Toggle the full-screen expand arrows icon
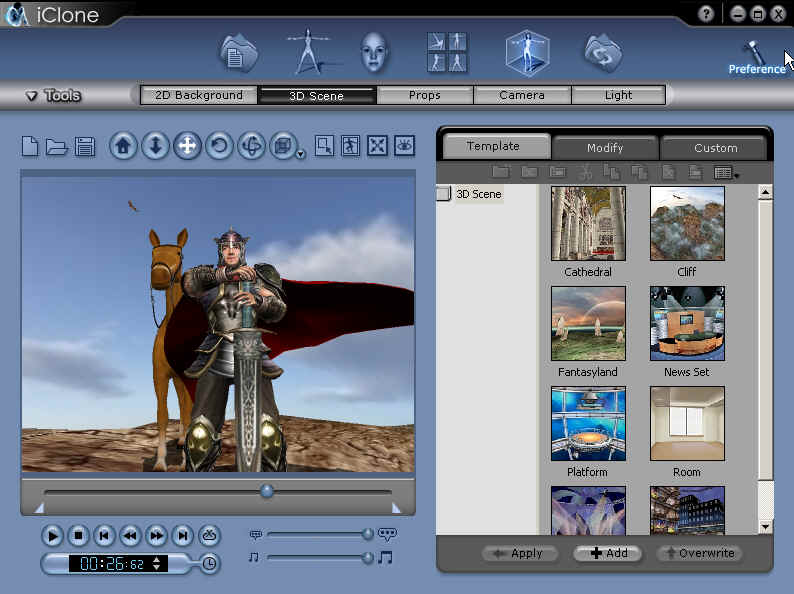The image size is (794, 594). pyautogui.click(x=377, y=146)
